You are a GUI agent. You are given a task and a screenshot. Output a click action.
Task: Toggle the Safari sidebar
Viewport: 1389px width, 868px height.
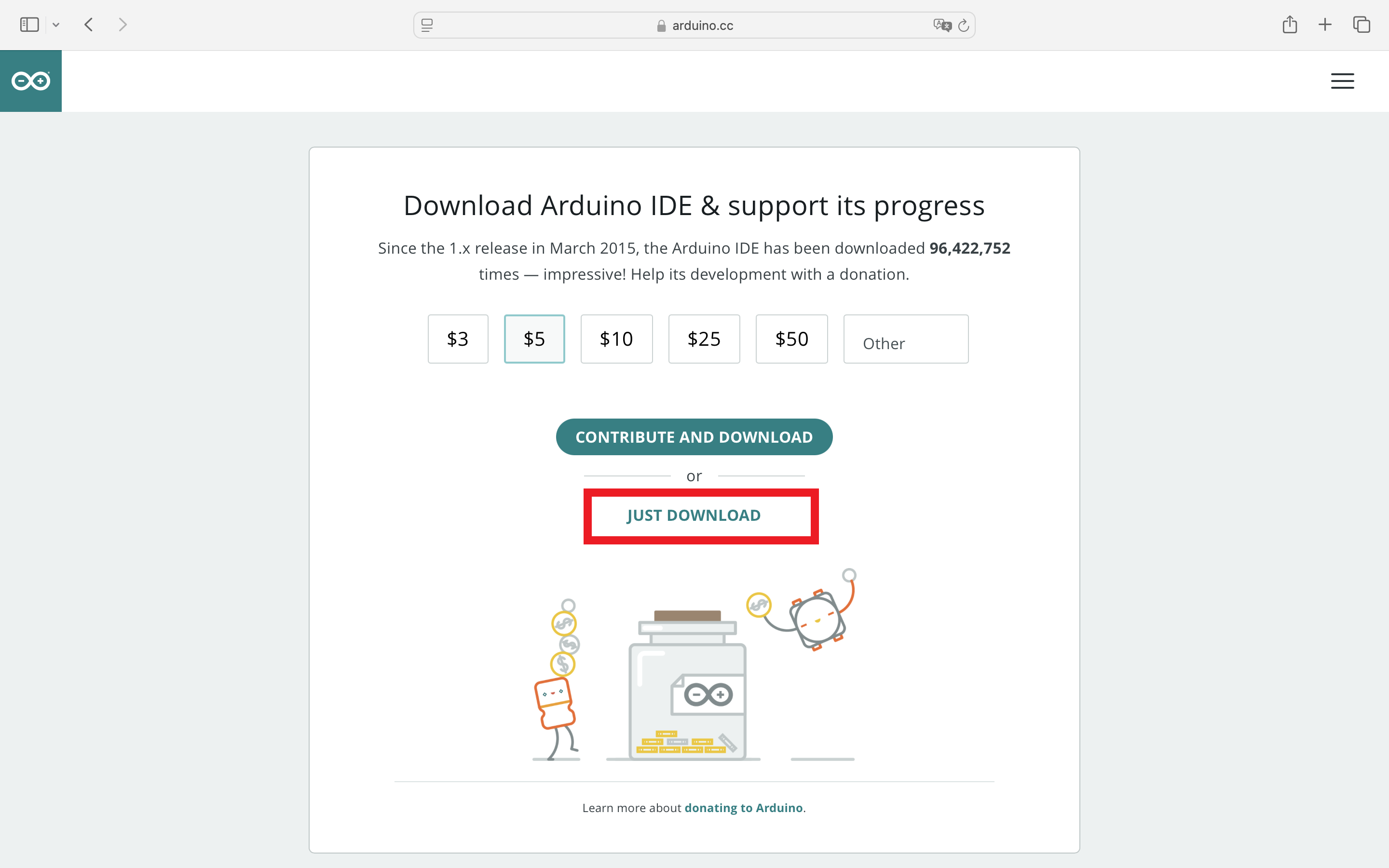coord(29,25)
